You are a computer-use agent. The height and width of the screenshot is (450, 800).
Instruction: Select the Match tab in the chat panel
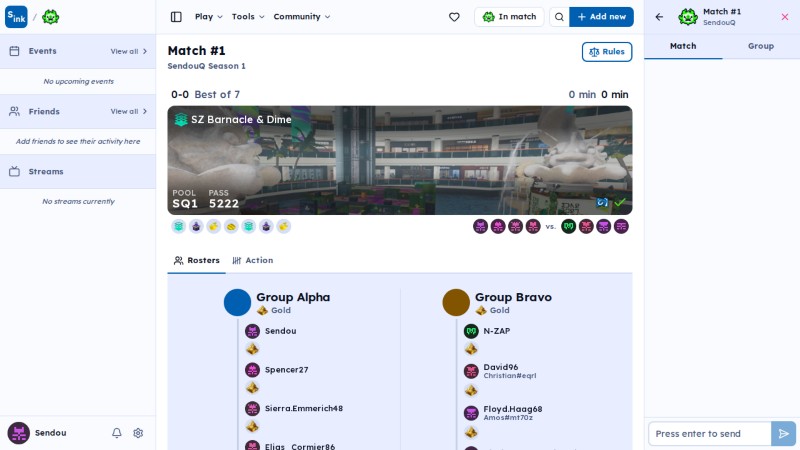coord(683,46)
